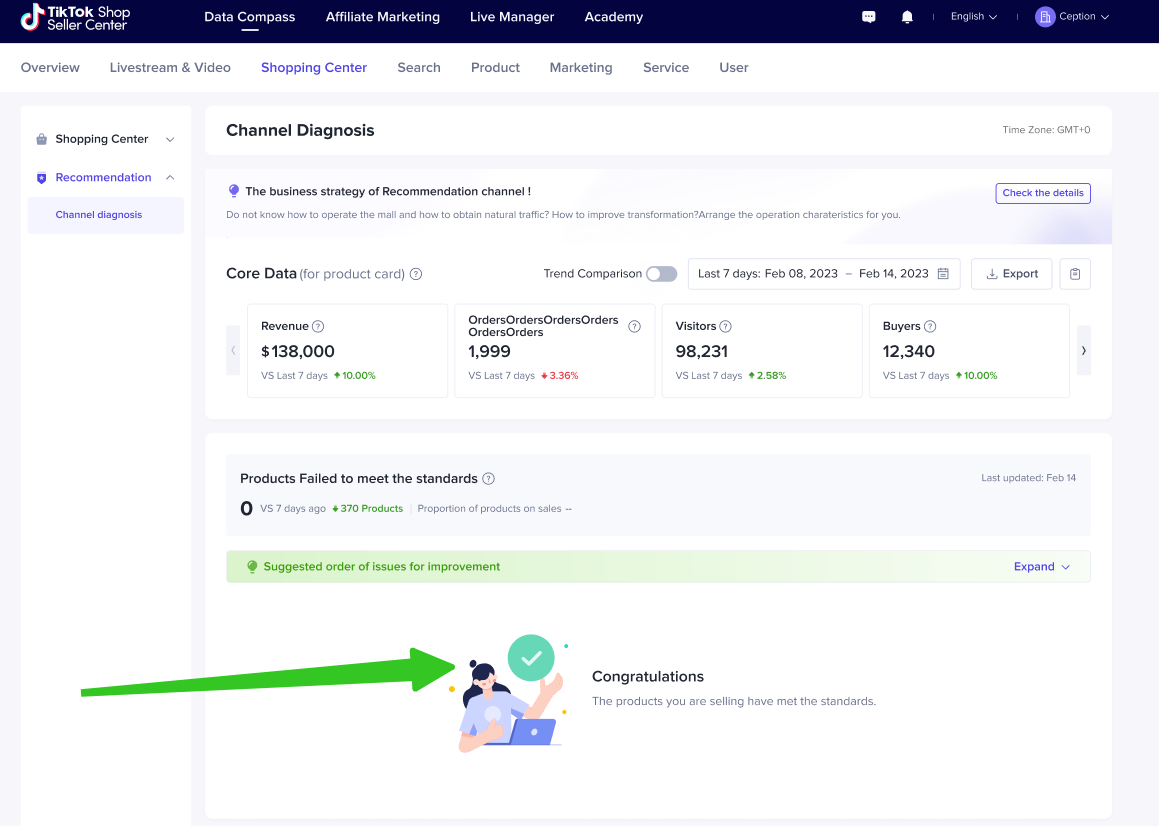Open the English language dropdown
The width and height of the screenshot is (1159, 826).
tap(973, 17)
